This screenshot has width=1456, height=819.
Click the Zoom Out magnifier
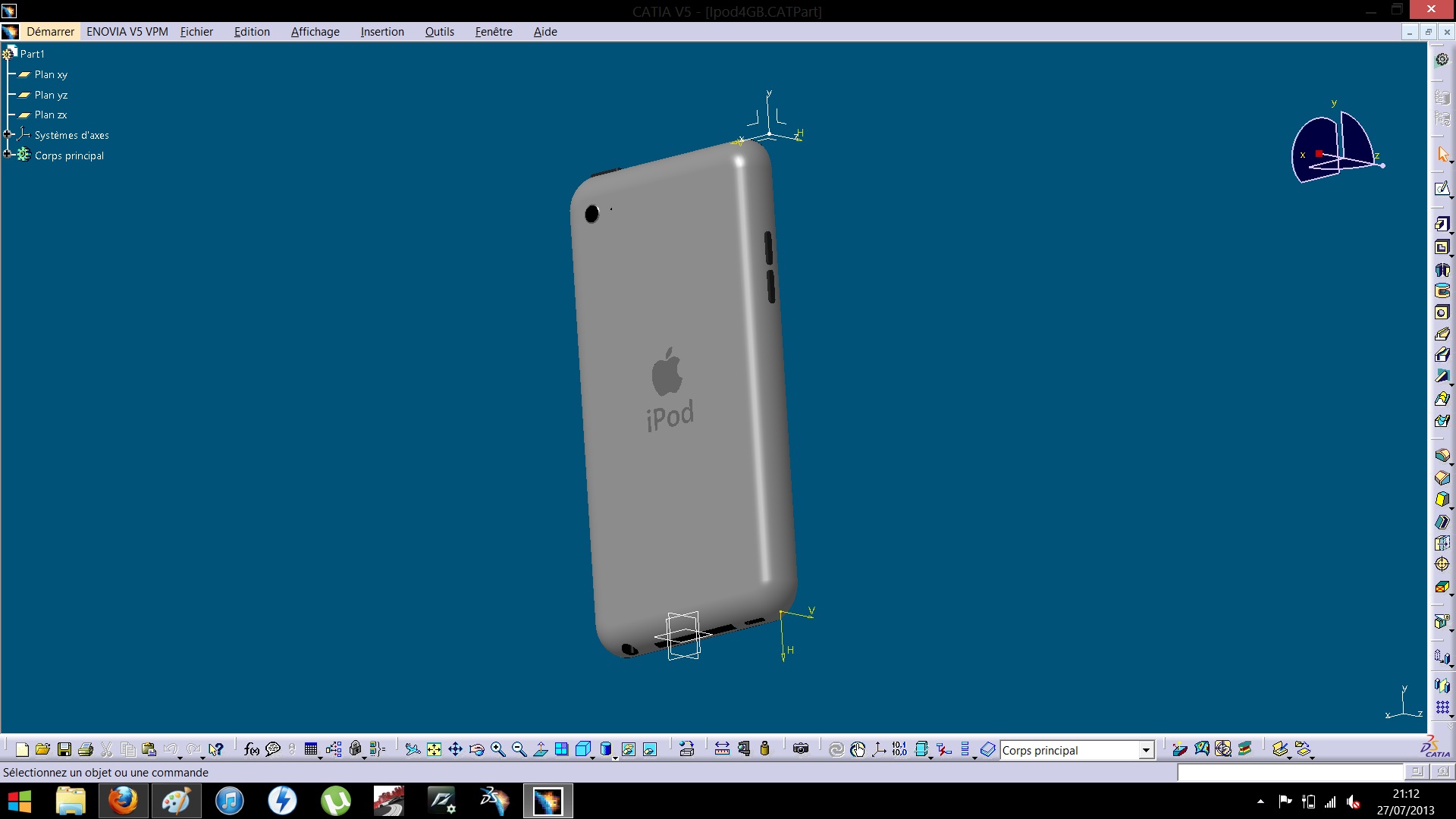519,750
